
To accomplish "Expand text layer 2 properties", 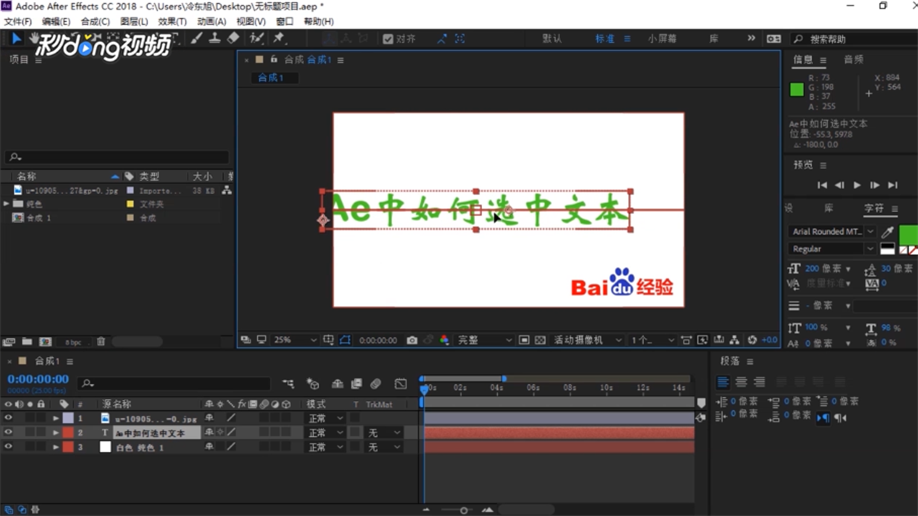I will (56, 432).
